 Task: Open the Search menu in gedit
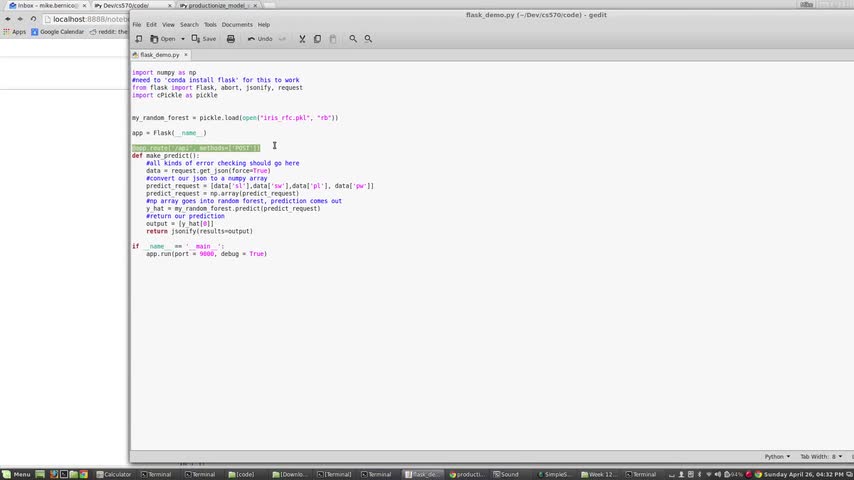click(x=190, y=25)
